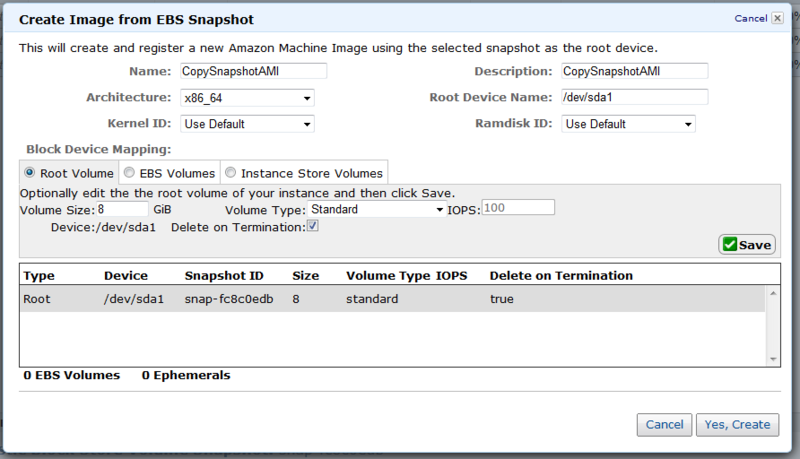Open the Ramdisk ID Use Default dropdown
800x459 pixels.
(x=629, y=124)
